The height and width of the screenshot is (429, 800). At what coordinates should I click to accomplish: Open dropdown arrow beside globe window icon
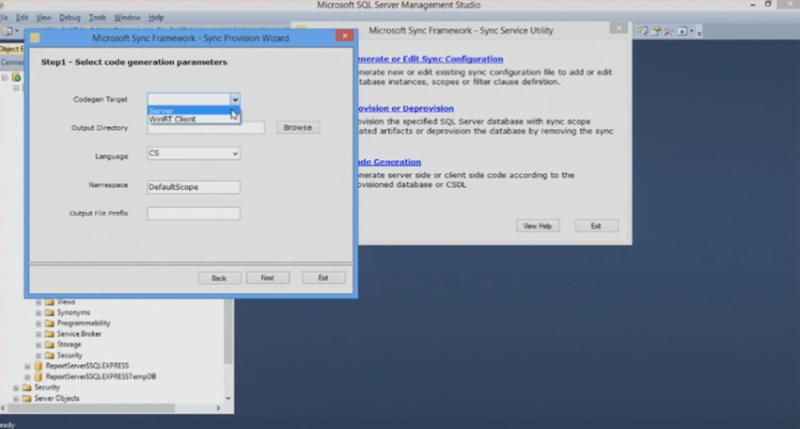point(692,32)
